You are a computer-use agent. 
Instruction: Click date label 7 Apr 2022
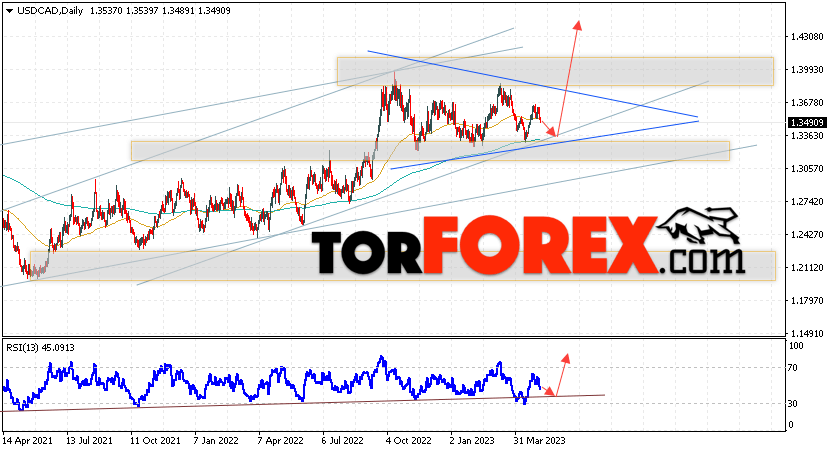click(x=280, y=441)
